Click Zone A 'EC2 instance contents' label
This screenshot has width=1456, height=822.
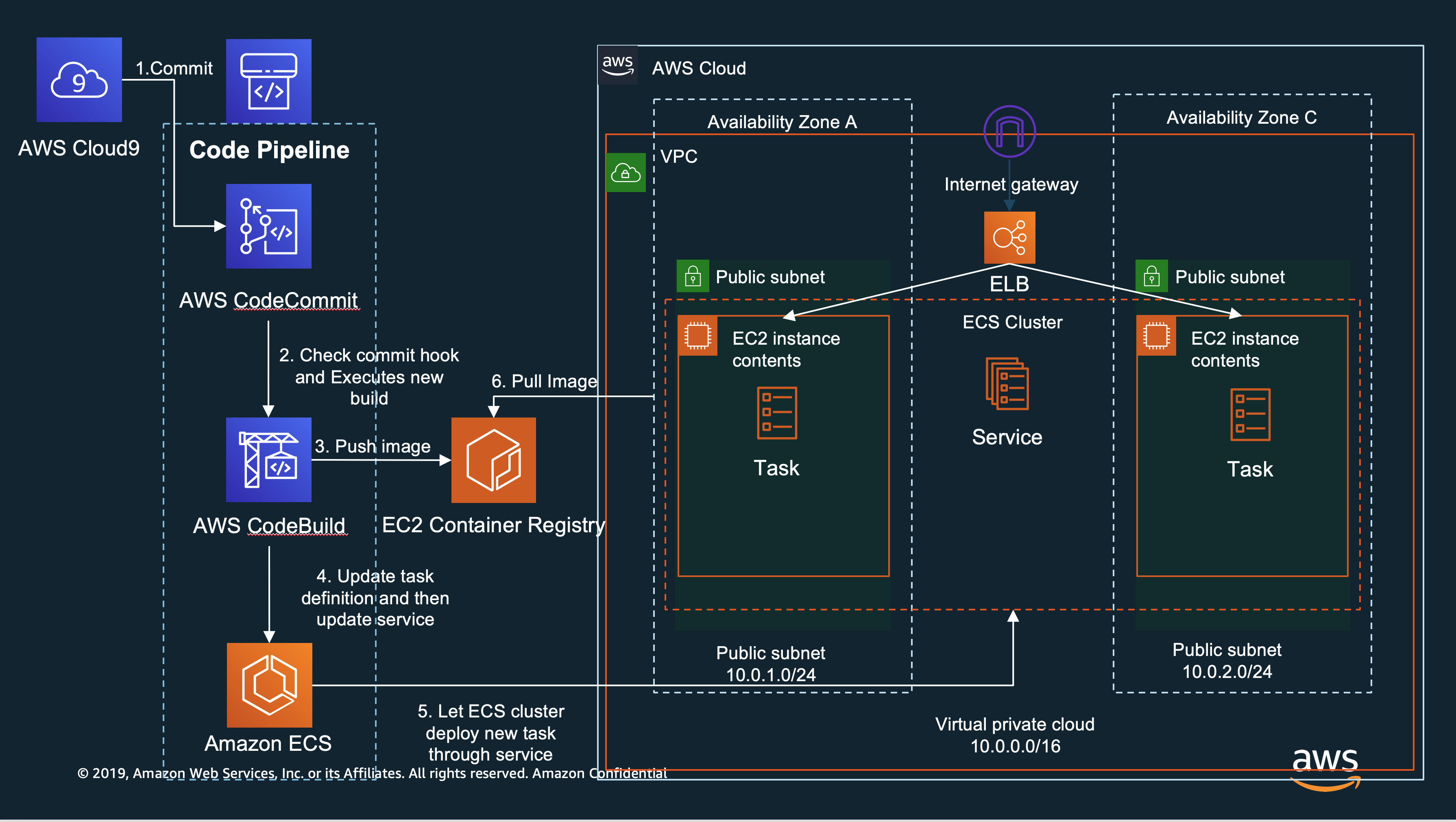click(x=786, y=350)
